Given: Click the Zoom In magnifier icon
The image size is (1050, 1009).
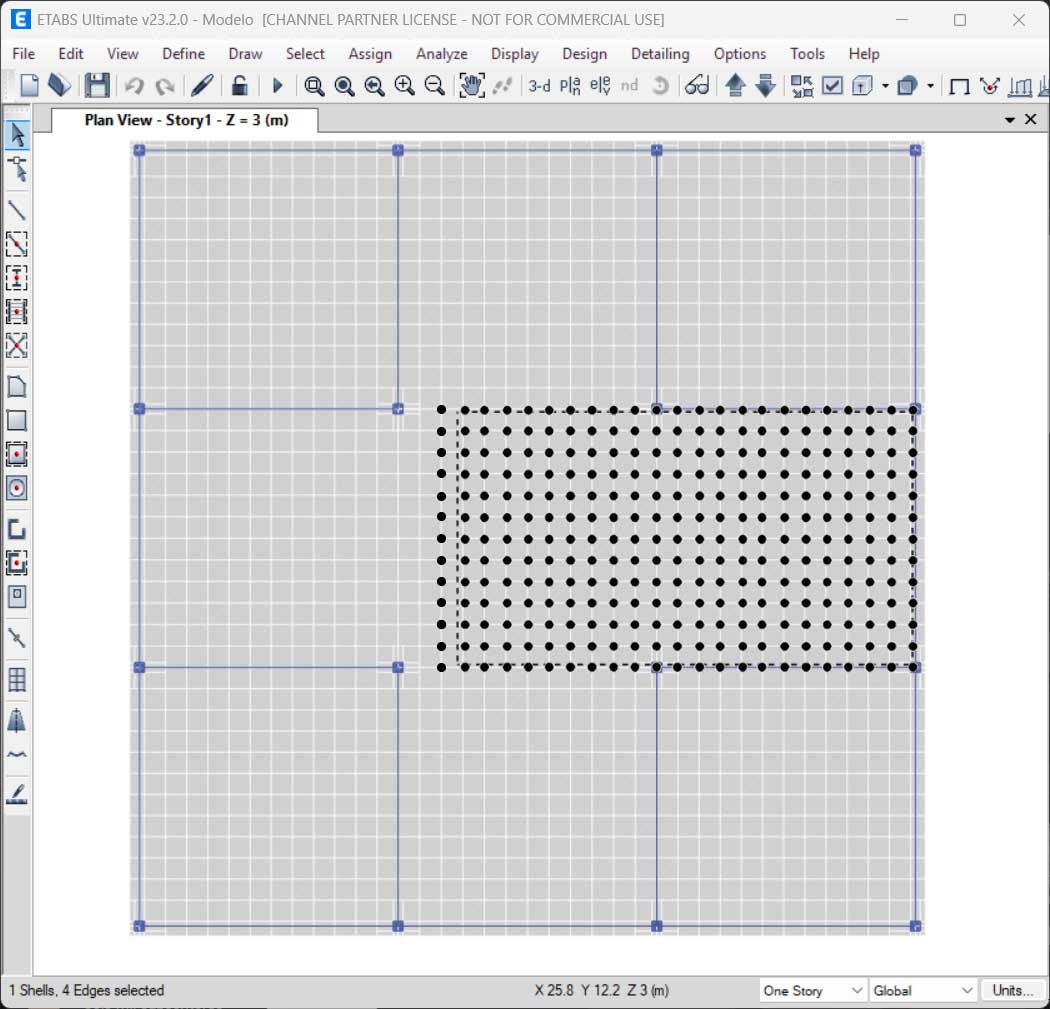Looking at the screenshot, I should click(x=404, y=86).
